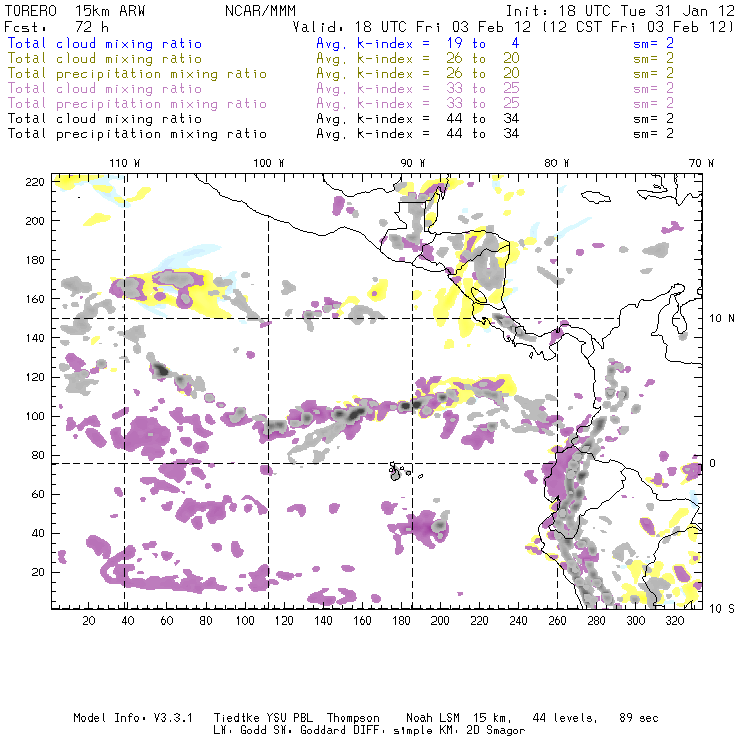Viewport: 740px width, 740px height.
Task: Click the "Thompson" footer text
Action: pos(353,718)
